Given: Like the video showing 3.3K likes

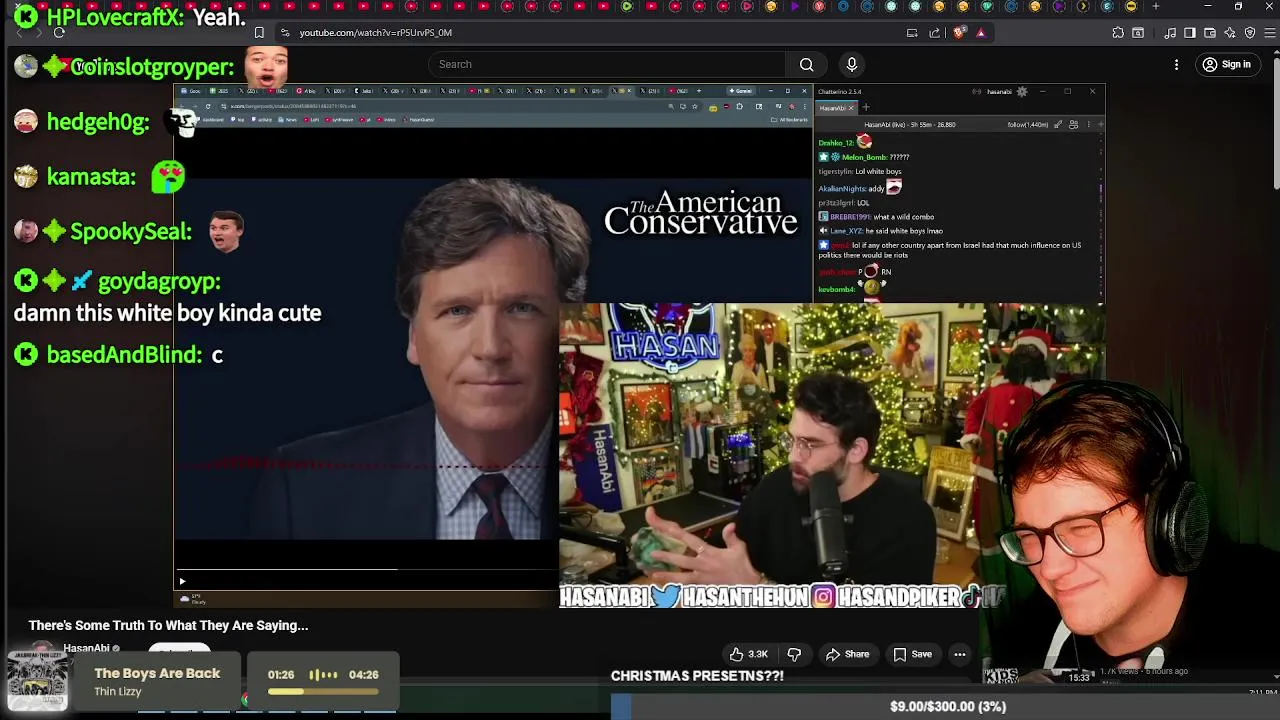Looking at the screenshot, I should [748, 654].
